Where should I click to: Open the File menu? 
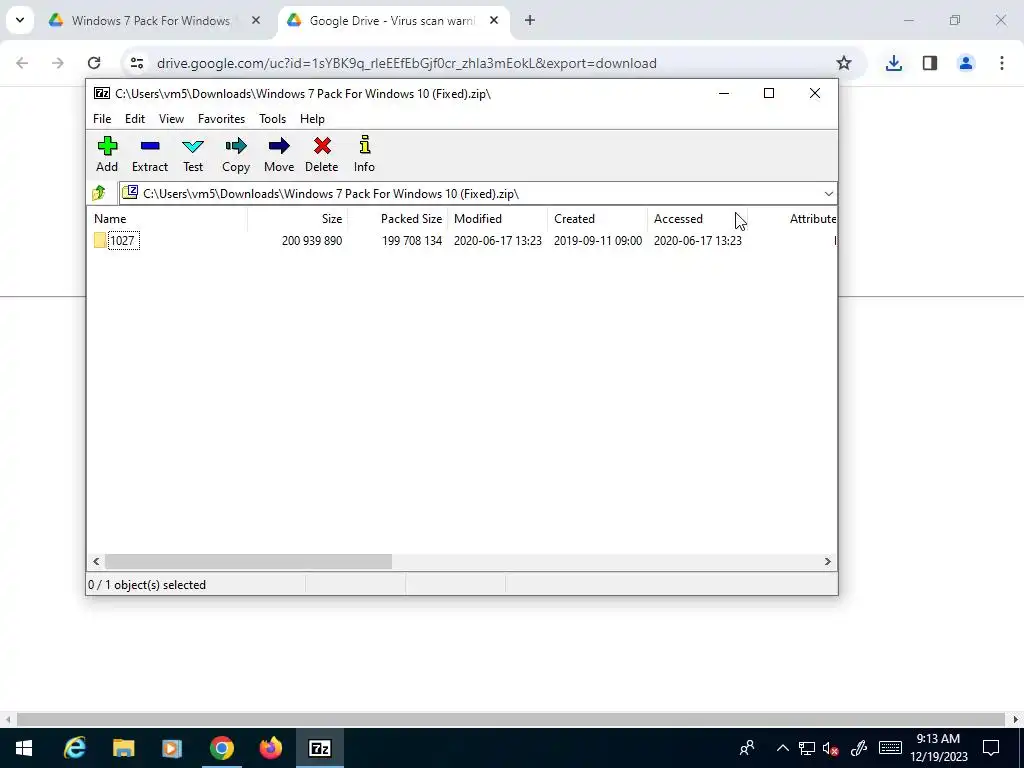click(x=102, y=119)
